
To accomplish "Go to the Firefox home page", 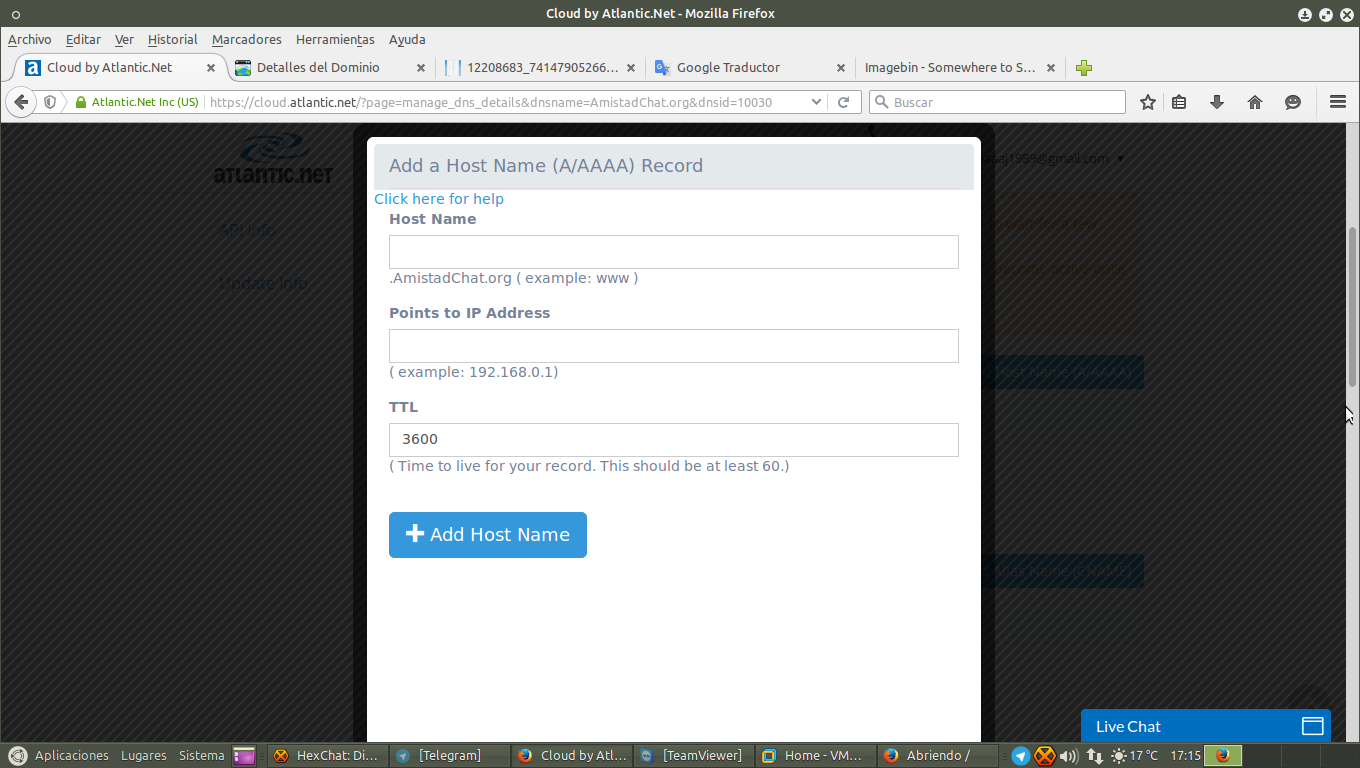I will pyautogui.click(x=1255, y=102).
